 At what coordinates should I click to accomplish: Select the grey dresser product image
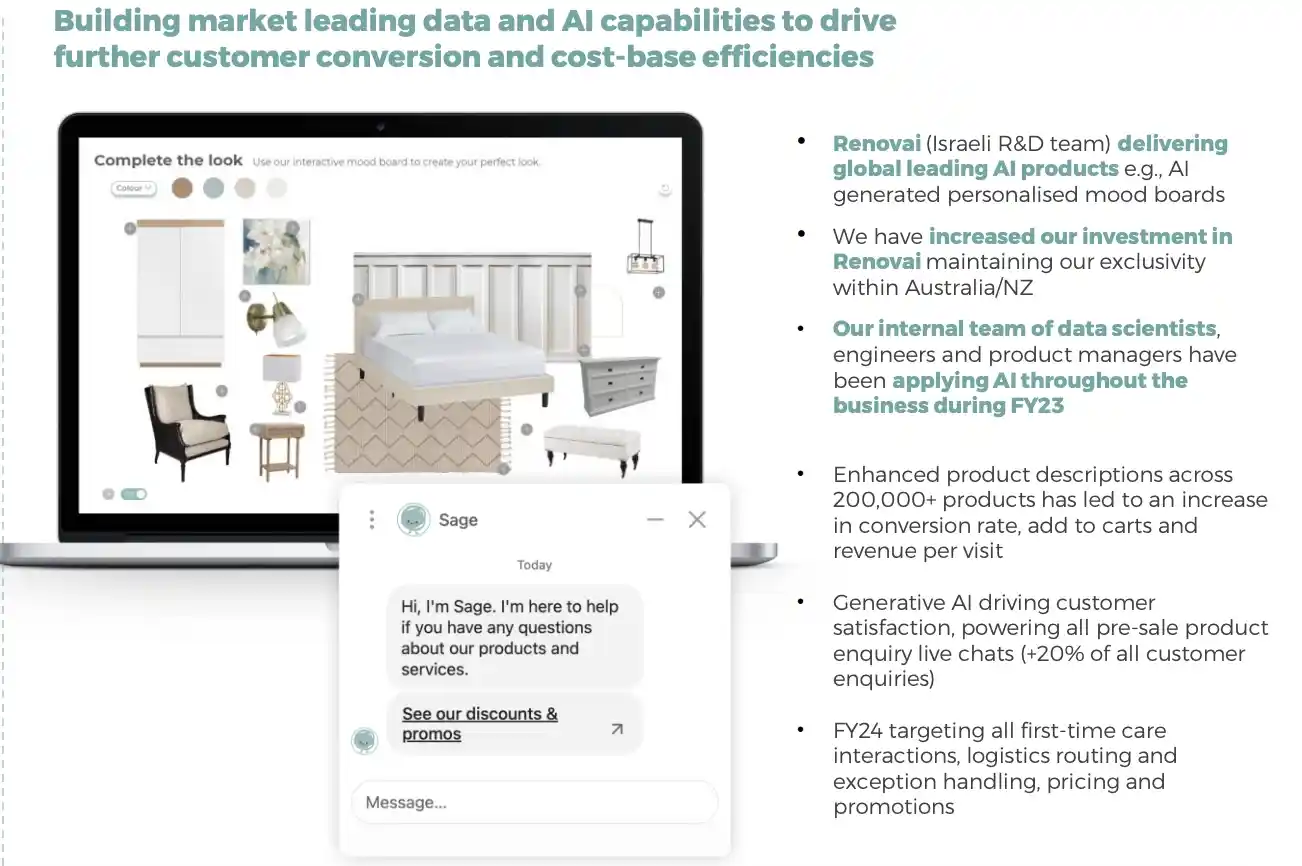pyautogui.click(x=620, y=385)
